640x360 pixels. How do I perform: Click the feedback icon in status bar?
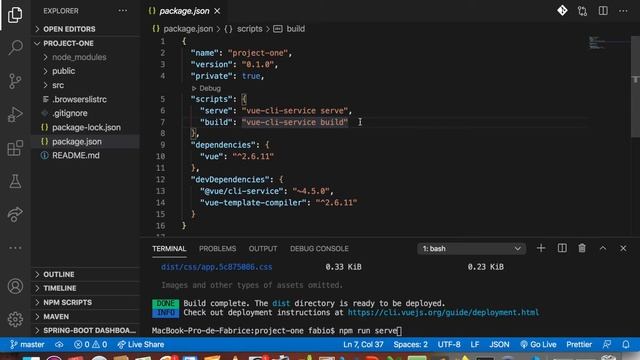[607, 344]
